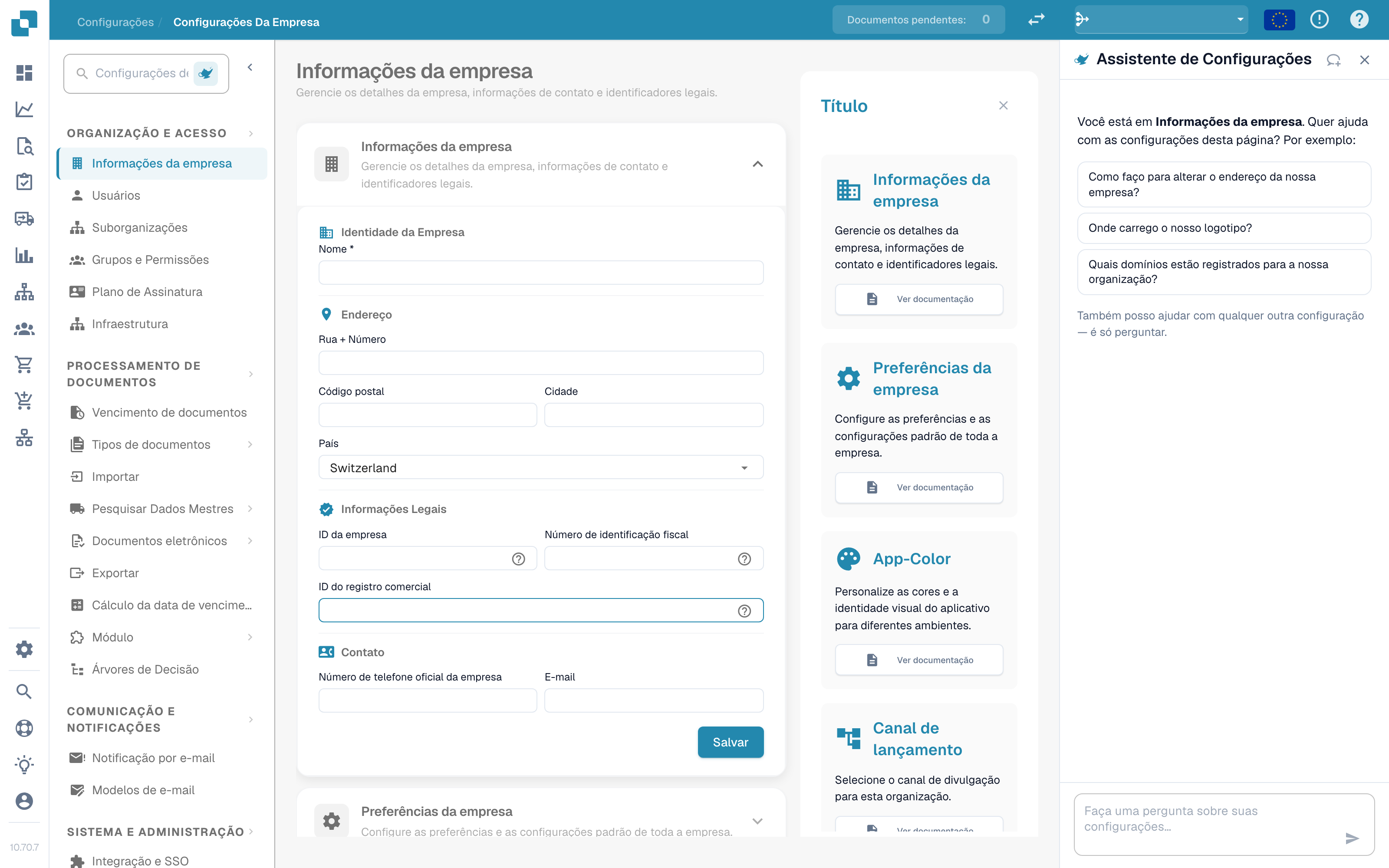View documentation for Informações da empresa

coord(919,299)
